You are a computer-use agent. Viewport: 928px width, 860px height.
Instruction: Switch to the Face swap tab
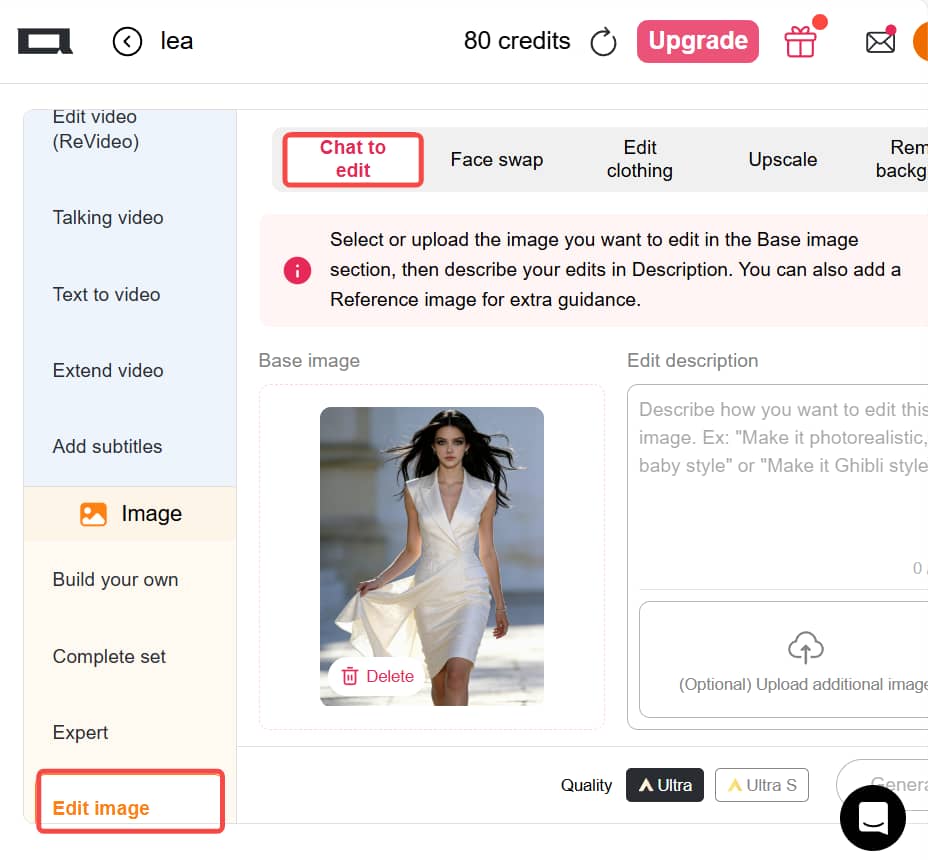pos(497,159)
